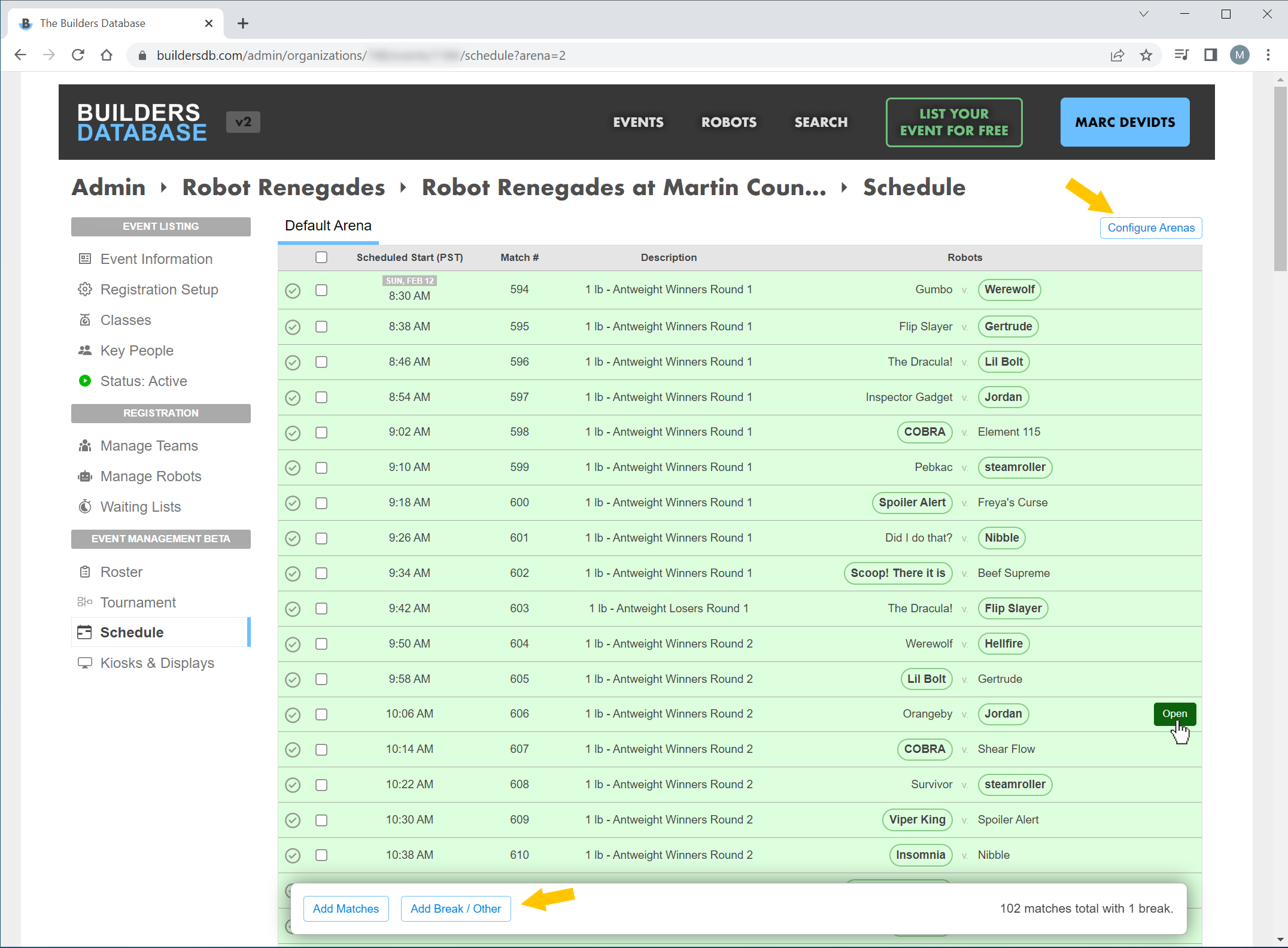Click the Key People icon
This screenshot has width=1288, height=948.
click(x=85, y=350)
